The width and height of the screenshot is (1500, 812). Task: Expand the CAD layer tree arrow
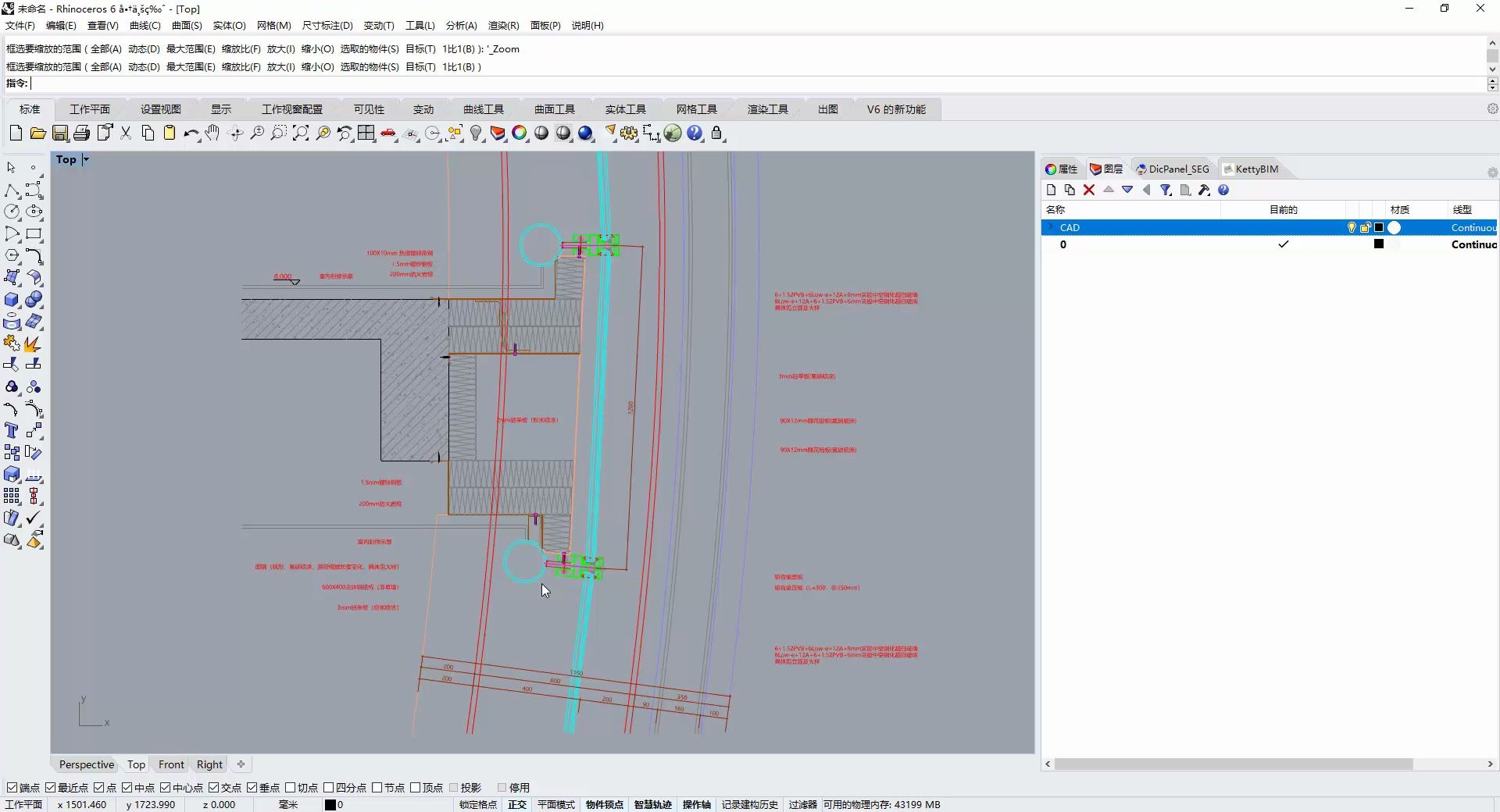[1052, 228]
